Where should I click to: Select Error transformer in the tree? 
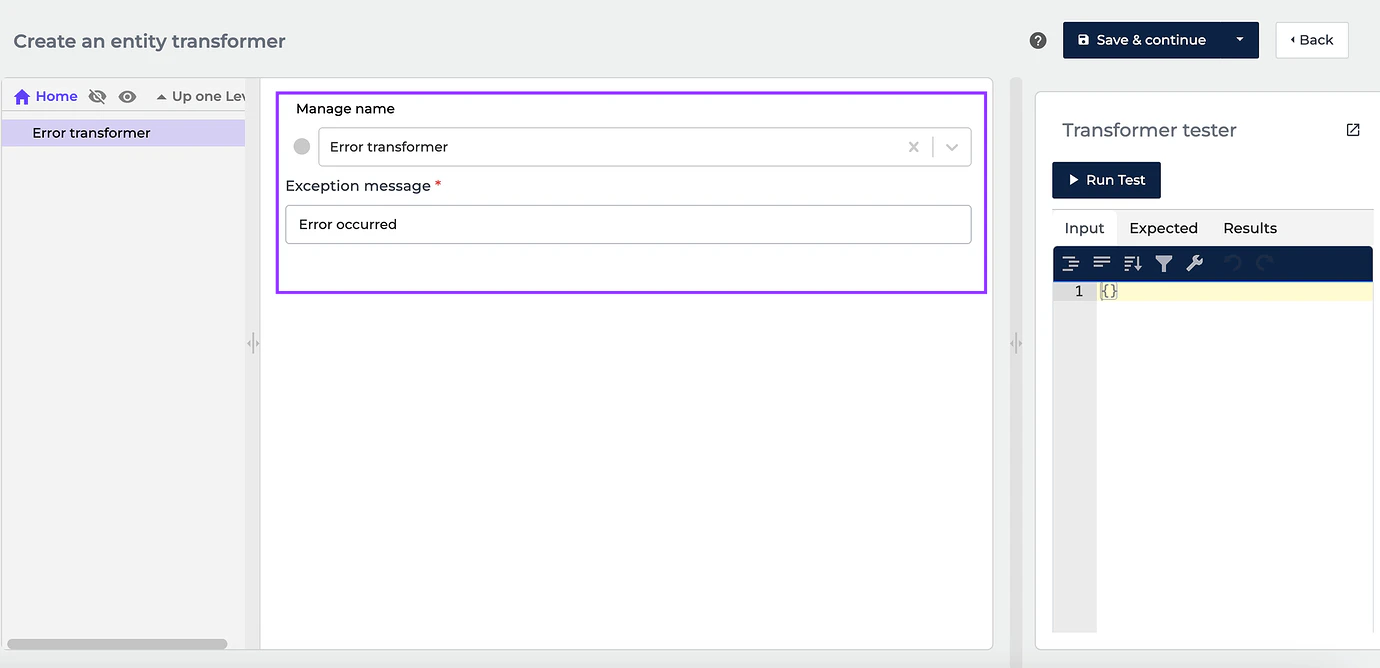click(x=123, y=133)
